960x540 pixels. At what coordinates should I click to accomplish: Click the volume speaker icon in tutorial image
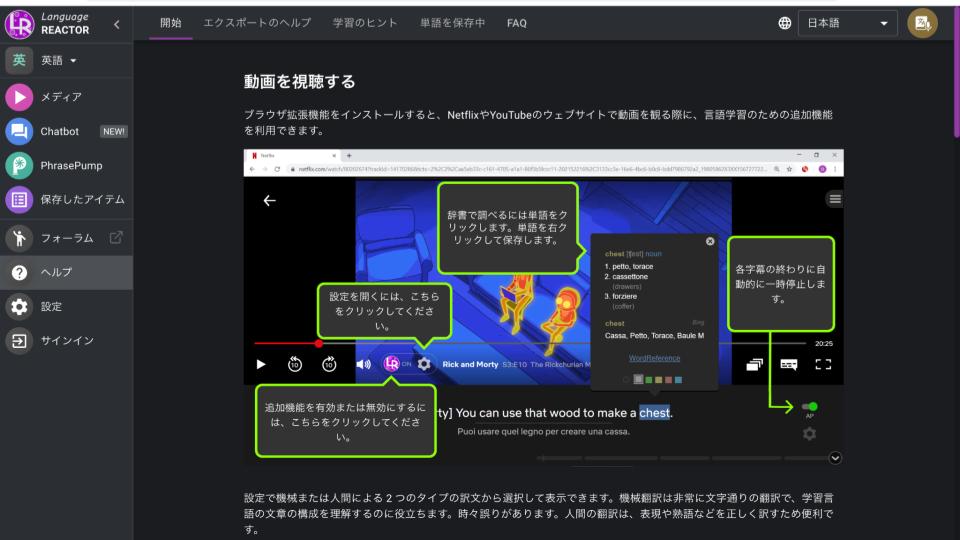click(364, 364)
